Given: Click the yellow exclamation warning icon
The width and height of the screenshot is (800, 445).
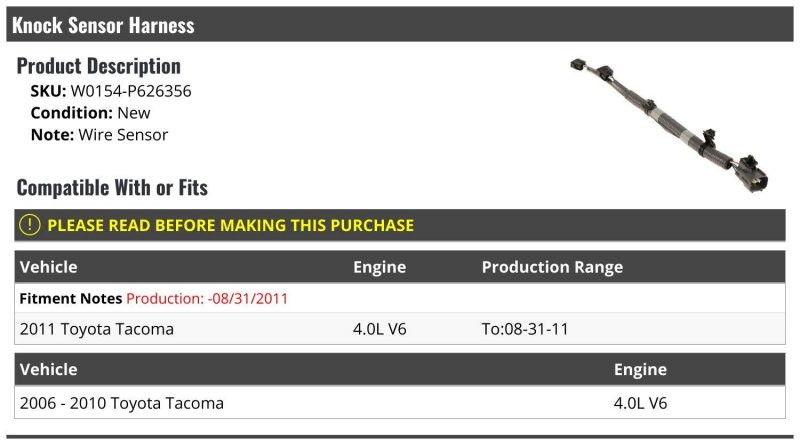Looking at the screenshot, I should tap(30, 225).
